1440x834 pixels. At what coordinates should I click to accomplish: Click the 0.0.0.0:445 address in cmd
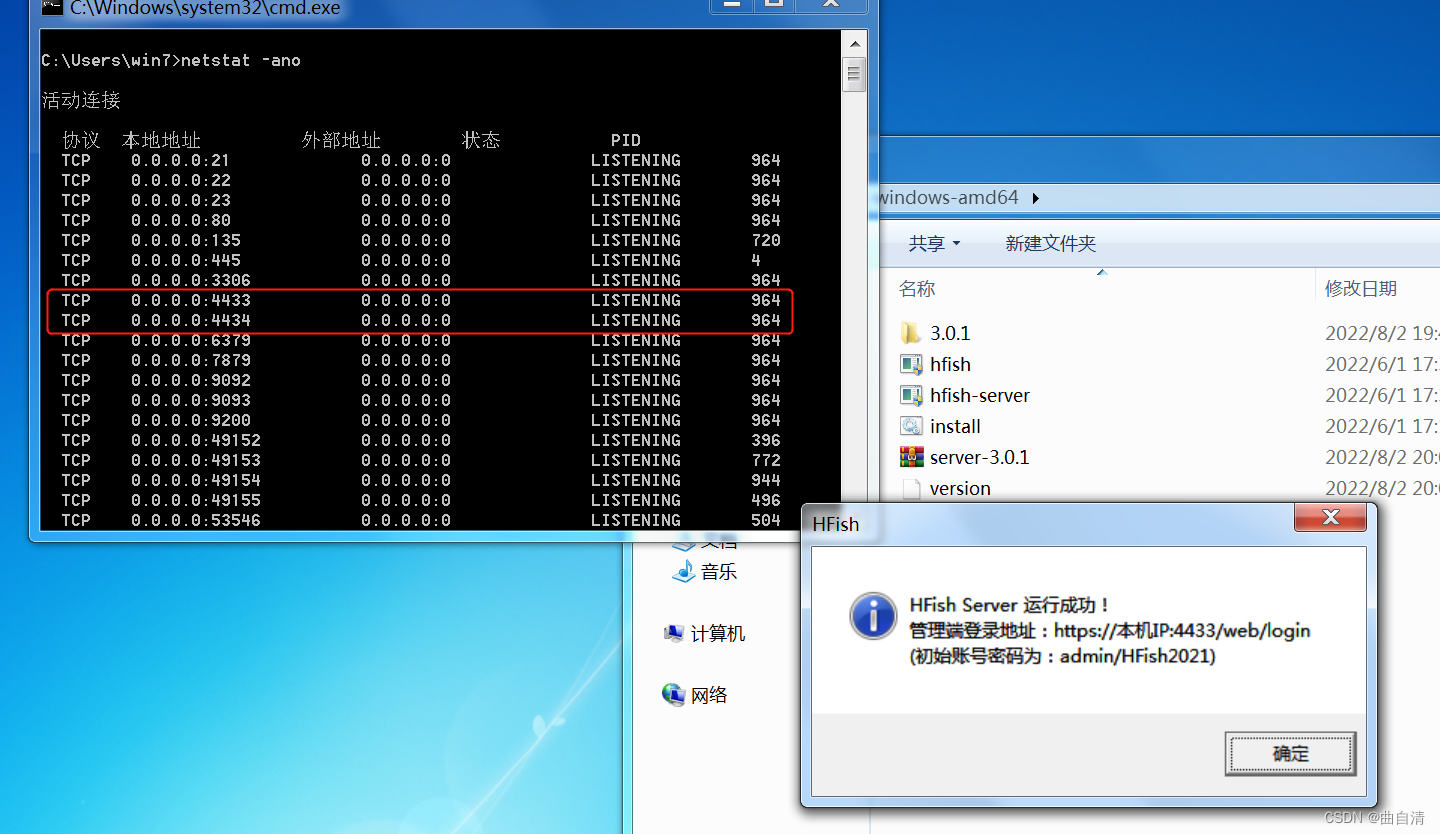[186, 260]
